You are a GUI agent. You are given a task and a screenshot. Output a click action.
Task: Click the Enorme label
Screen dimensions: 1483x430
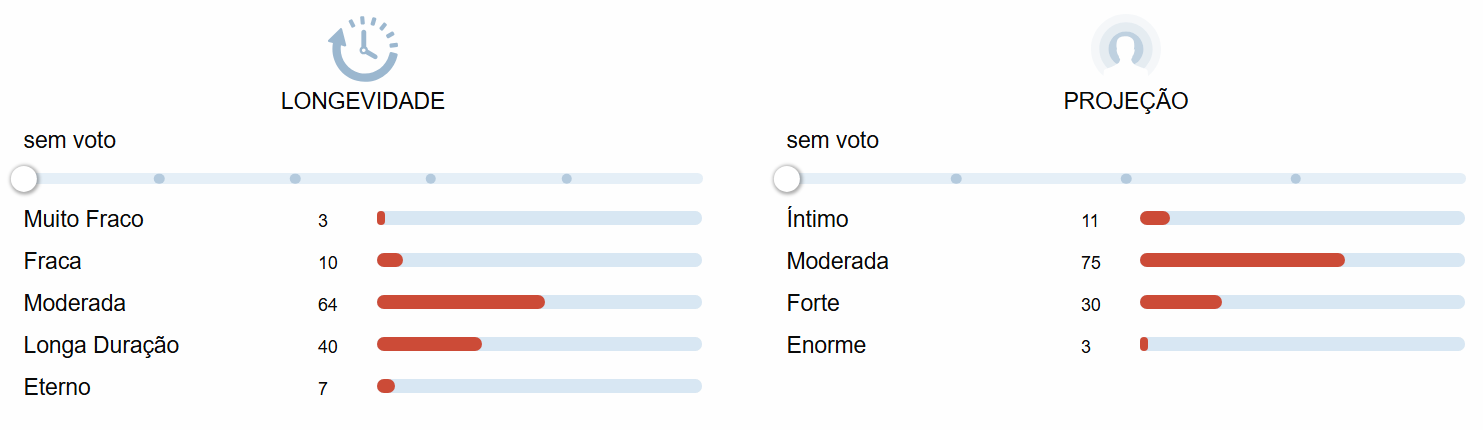click(x=826, y=345)
